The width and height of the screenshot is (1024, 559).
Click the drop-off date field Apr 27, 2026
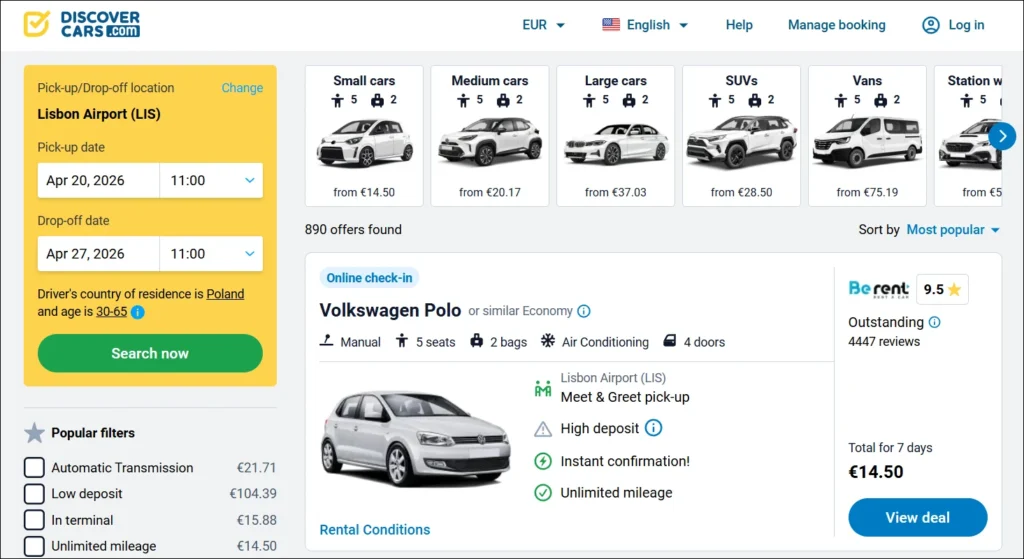click(x=99, y=253)
